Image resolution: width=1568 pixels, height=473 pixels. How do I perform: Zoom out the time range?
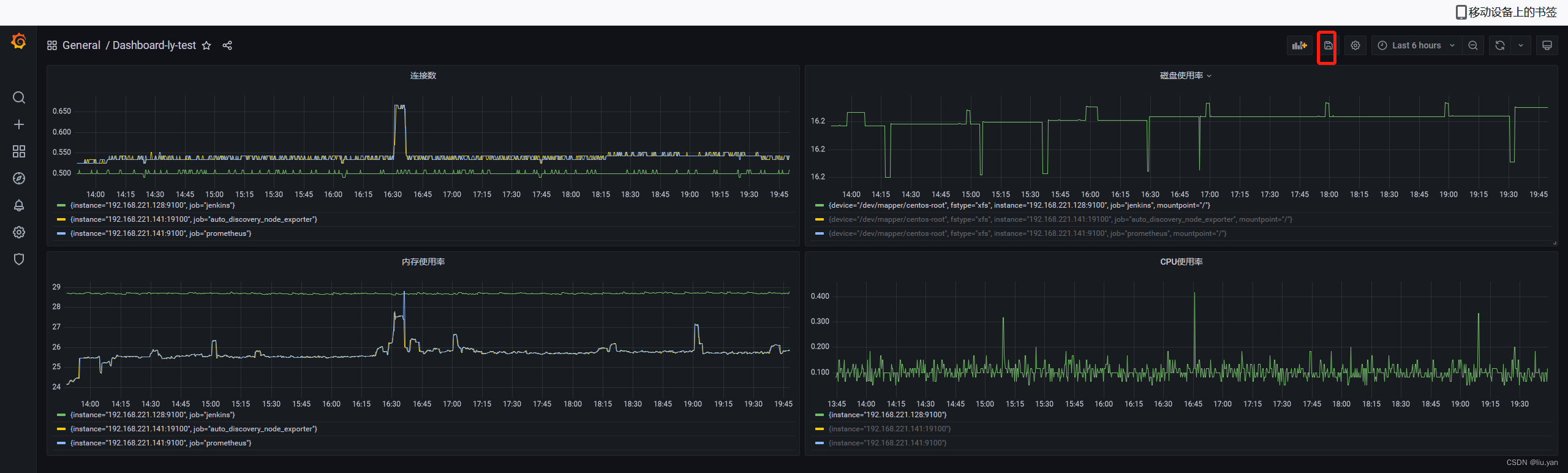1473,45
